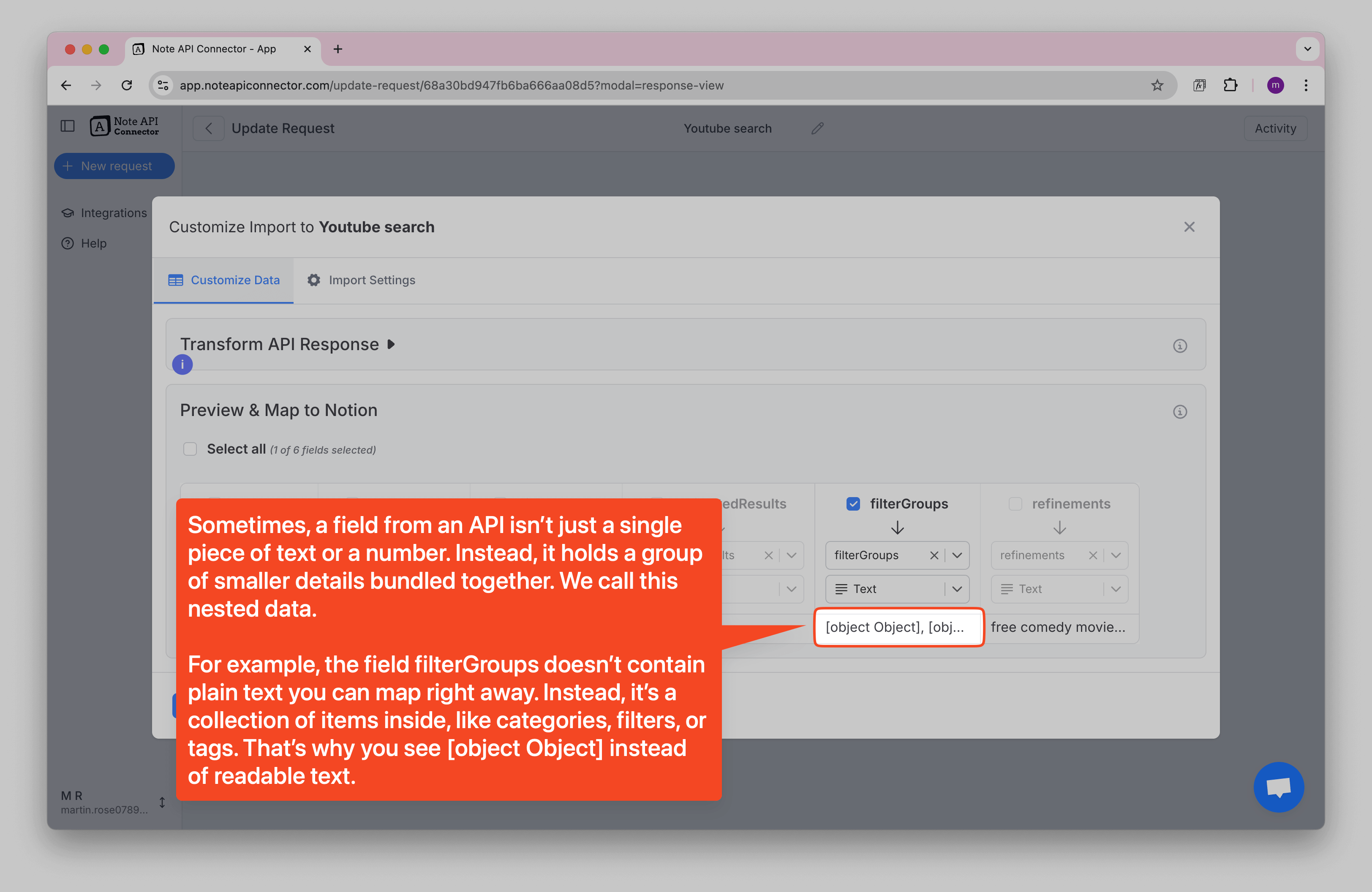Viewport: 1372px width, 892px height.
Task: Click the back arrow beside Update Request
Action: [x=208, y=128]
